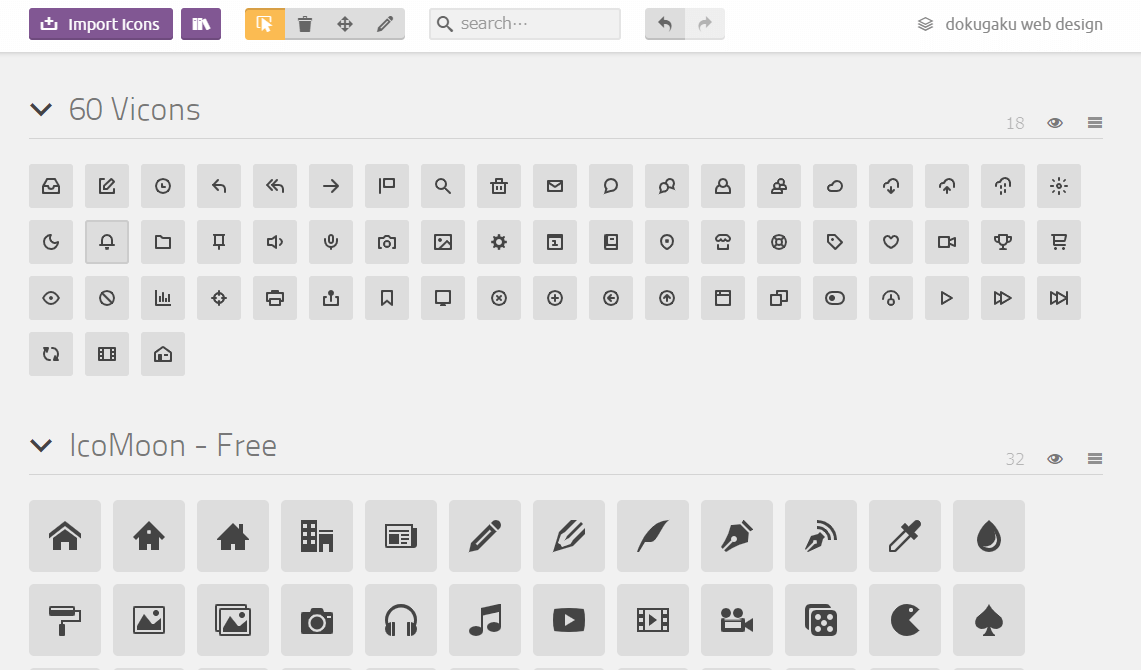
Task: Switch to the Edit pencil tool in toolbar
Action: tap(385, 24)
